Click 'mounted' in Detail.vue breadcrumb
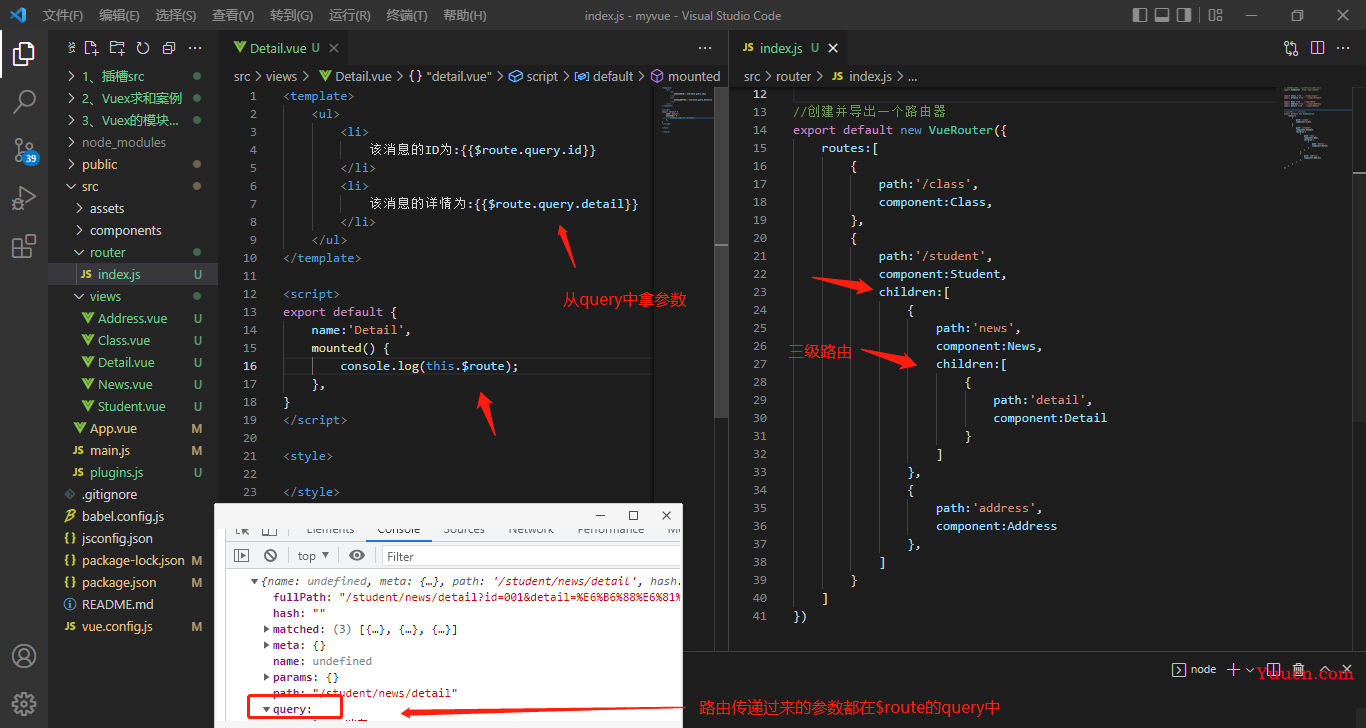 (x=694, y=76)
